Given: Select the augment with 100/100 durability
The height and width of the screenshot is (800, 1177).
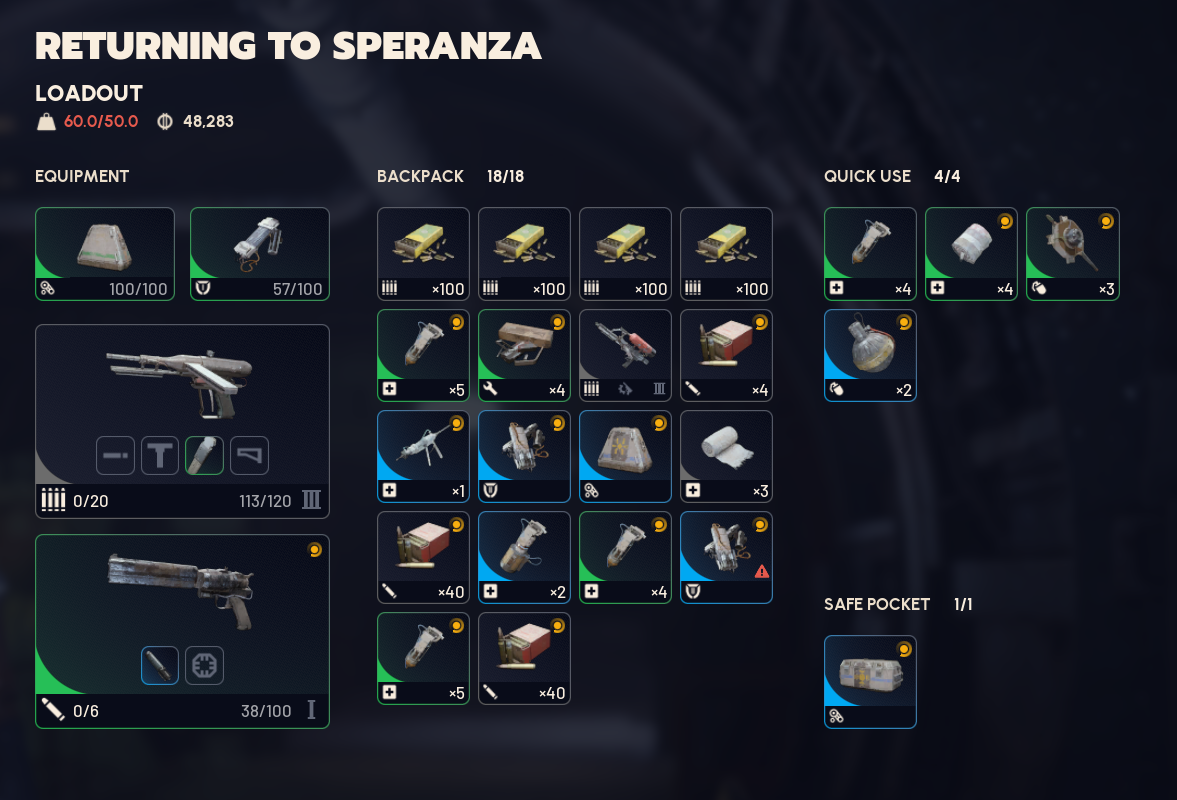Looking at the screenshot, I should tap(105, 254).
